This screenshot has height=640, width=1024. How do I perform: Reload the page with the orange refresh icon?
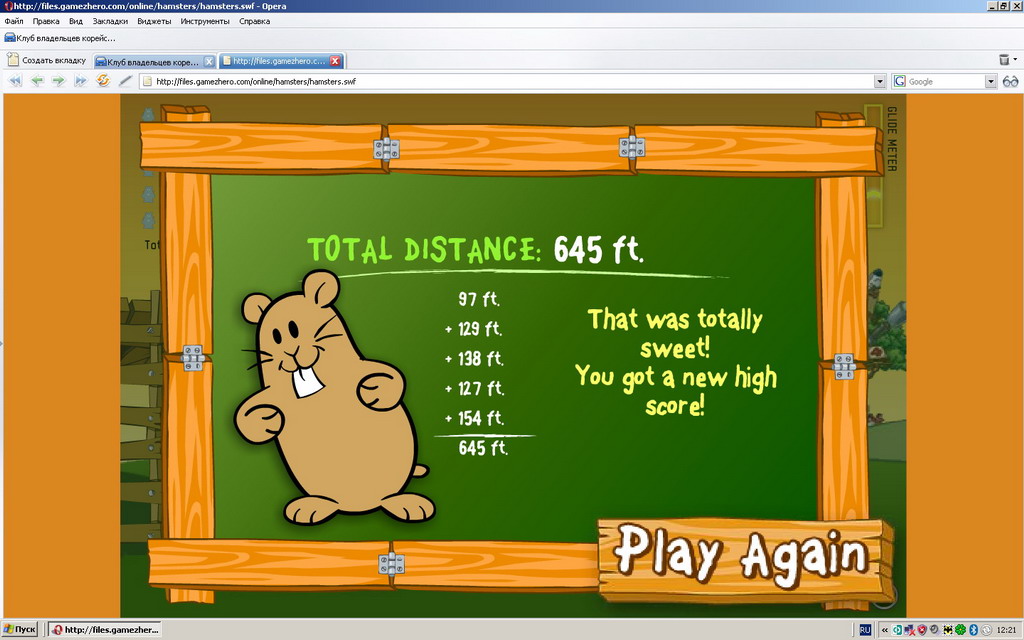[x=103, y=81]
